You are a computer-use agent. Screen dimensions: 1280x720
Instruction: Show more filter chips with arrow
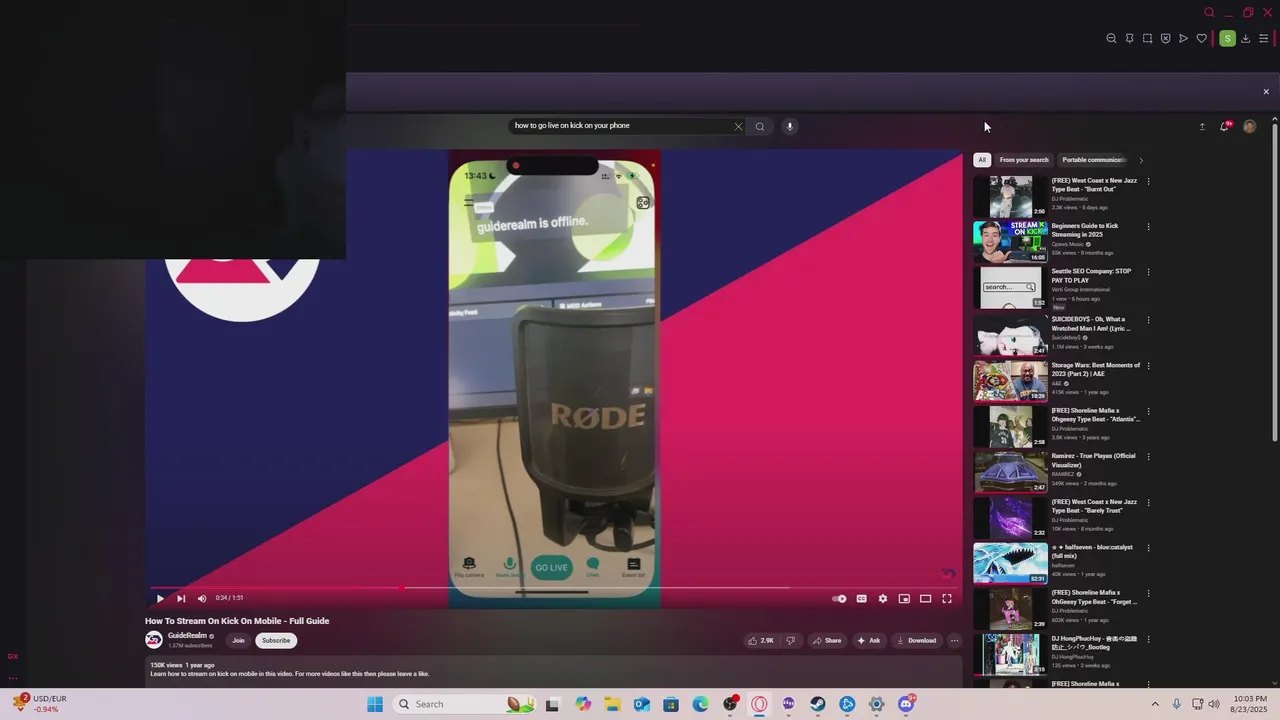(1141, 160)
